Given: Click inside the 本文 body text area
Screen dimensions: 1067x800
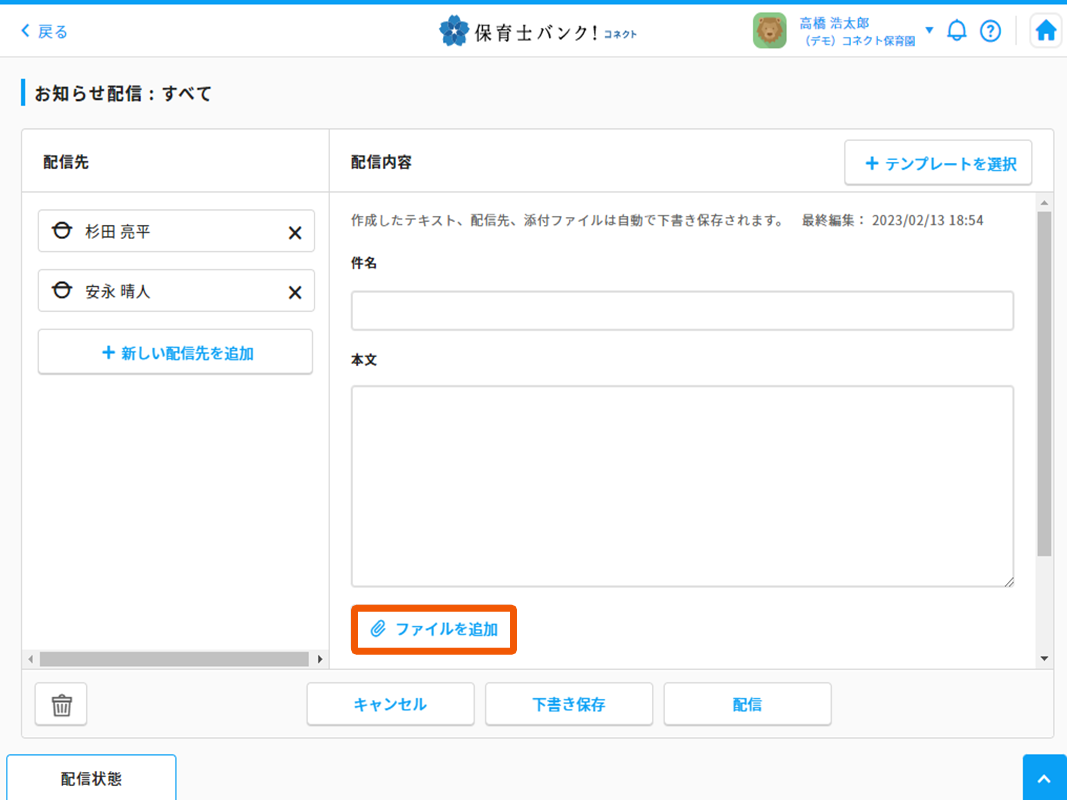Looking at the screenshot, I should 682,486.
